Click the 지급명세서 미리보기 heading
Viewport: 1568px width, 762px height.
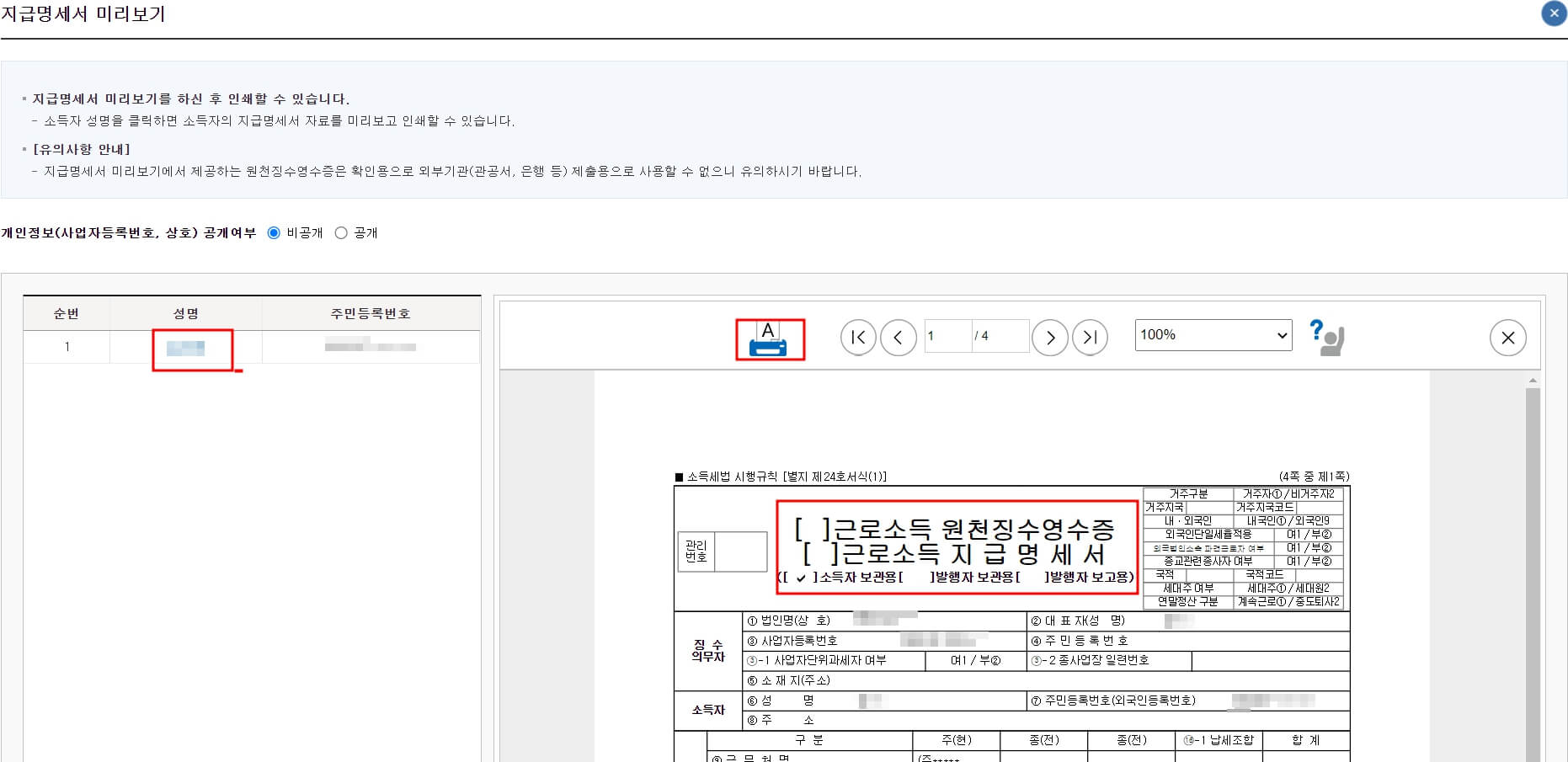click(x=83, y=14)
